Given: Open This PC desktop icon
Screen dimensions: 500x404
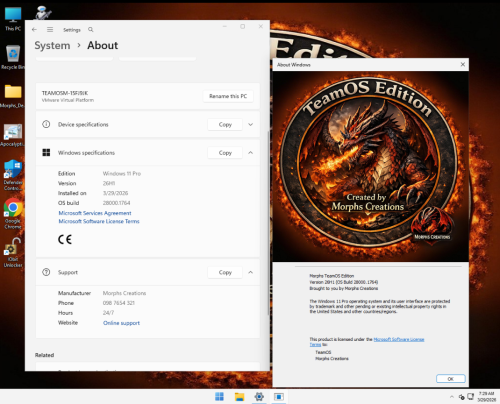Looking at the screenshot, I should click(x=13, y=19).
